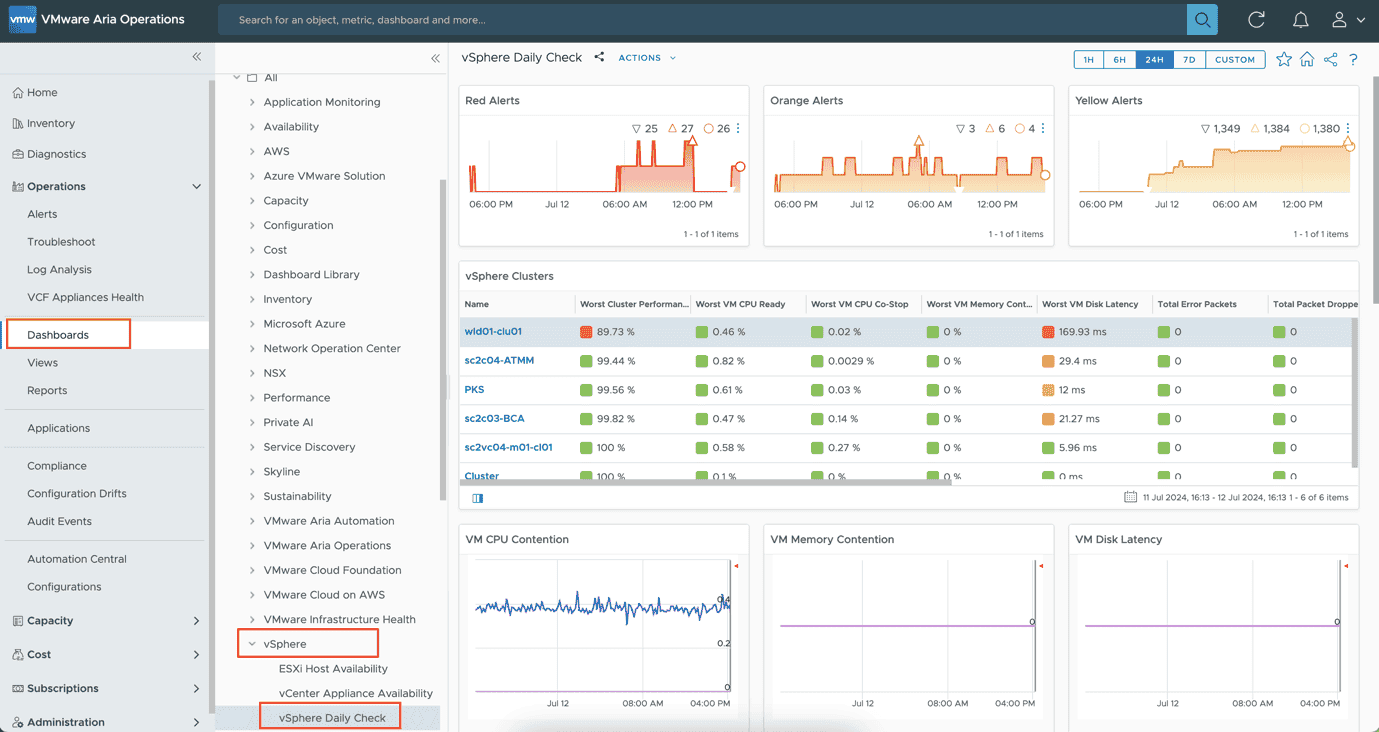Open the Actions dropdown

pos(646,58)
